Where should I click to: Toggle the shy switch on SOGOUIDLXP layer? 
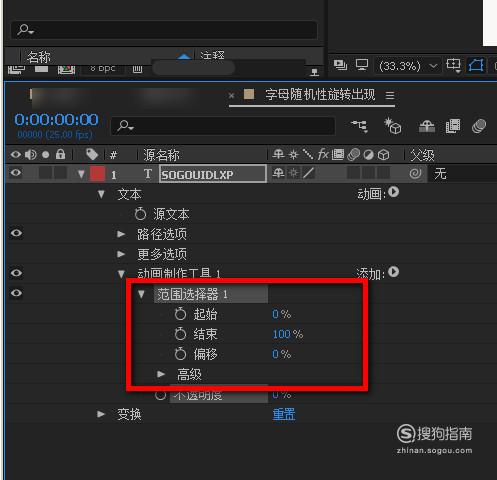click(278, 173)
